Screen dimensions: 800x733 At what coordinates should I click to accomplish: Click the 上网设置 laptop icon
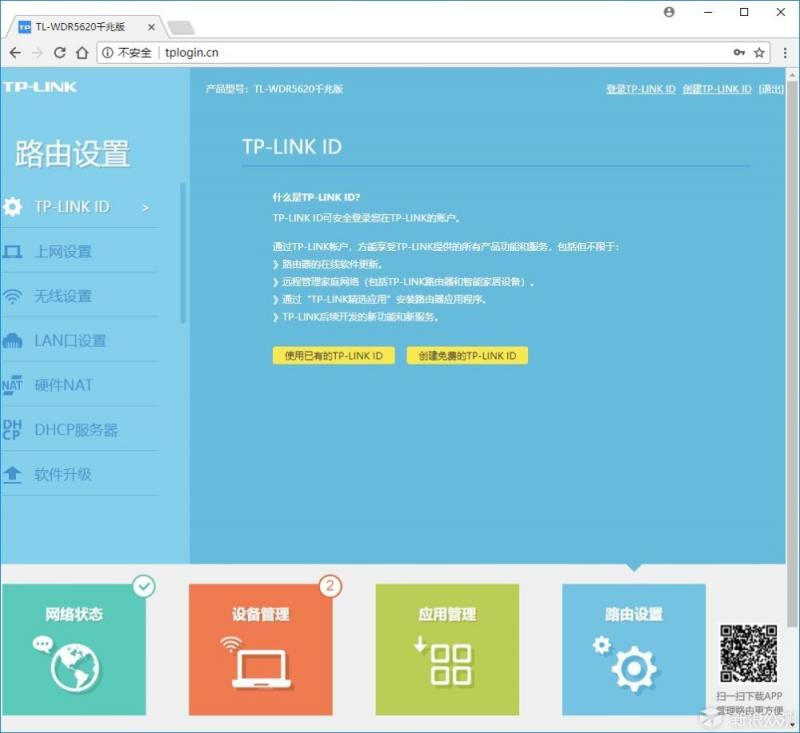pos(12,251)
